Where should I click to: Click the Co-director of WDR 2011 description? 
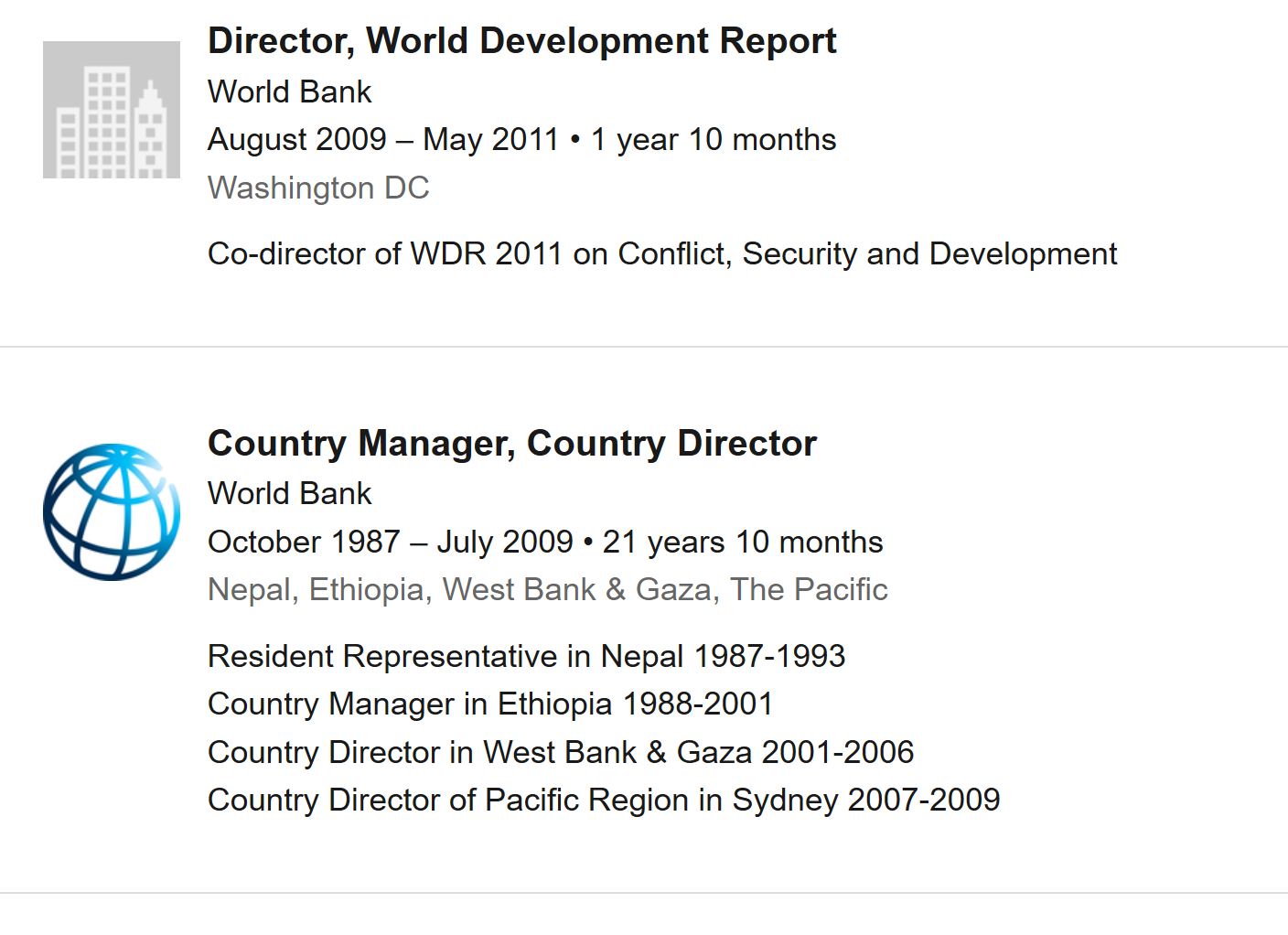(x=661, y=254)
